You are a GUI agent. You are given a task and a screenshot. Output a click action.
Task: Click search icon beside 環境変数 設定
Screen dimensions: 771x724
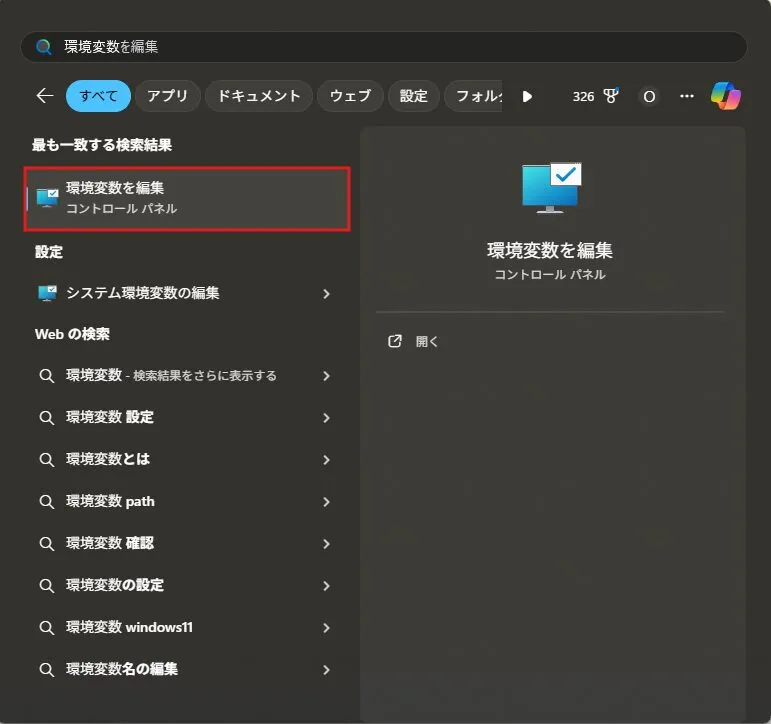point(47,418)
